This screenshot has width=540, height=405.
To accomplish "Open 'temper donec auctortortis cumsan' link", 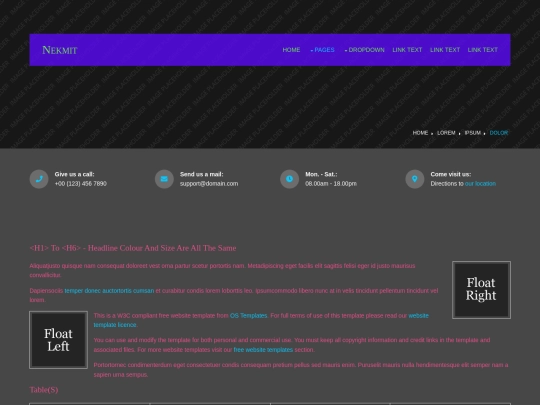I will [109, 291].
